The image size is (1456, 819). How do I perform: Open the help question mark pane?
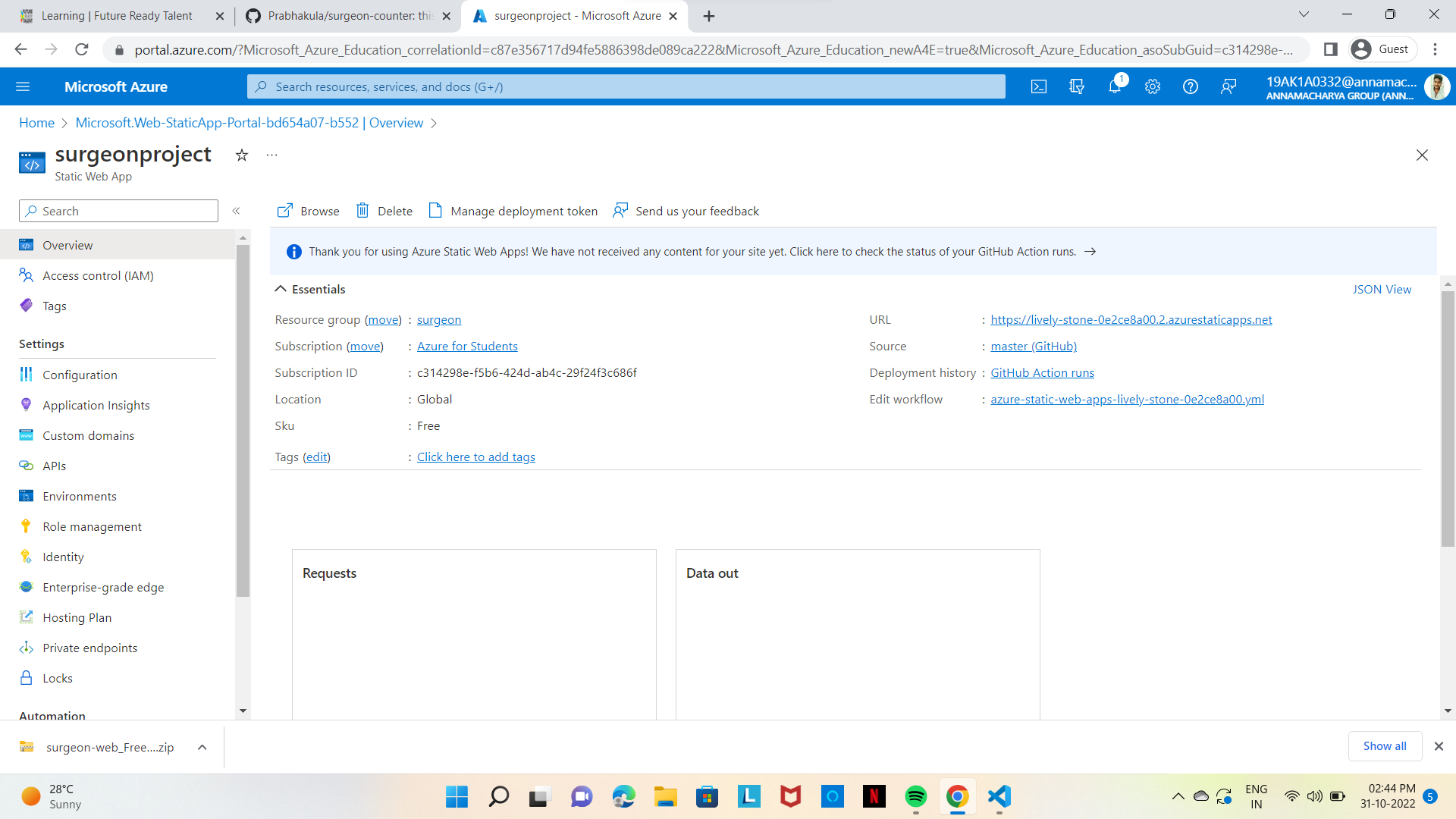coord(1190,86)
